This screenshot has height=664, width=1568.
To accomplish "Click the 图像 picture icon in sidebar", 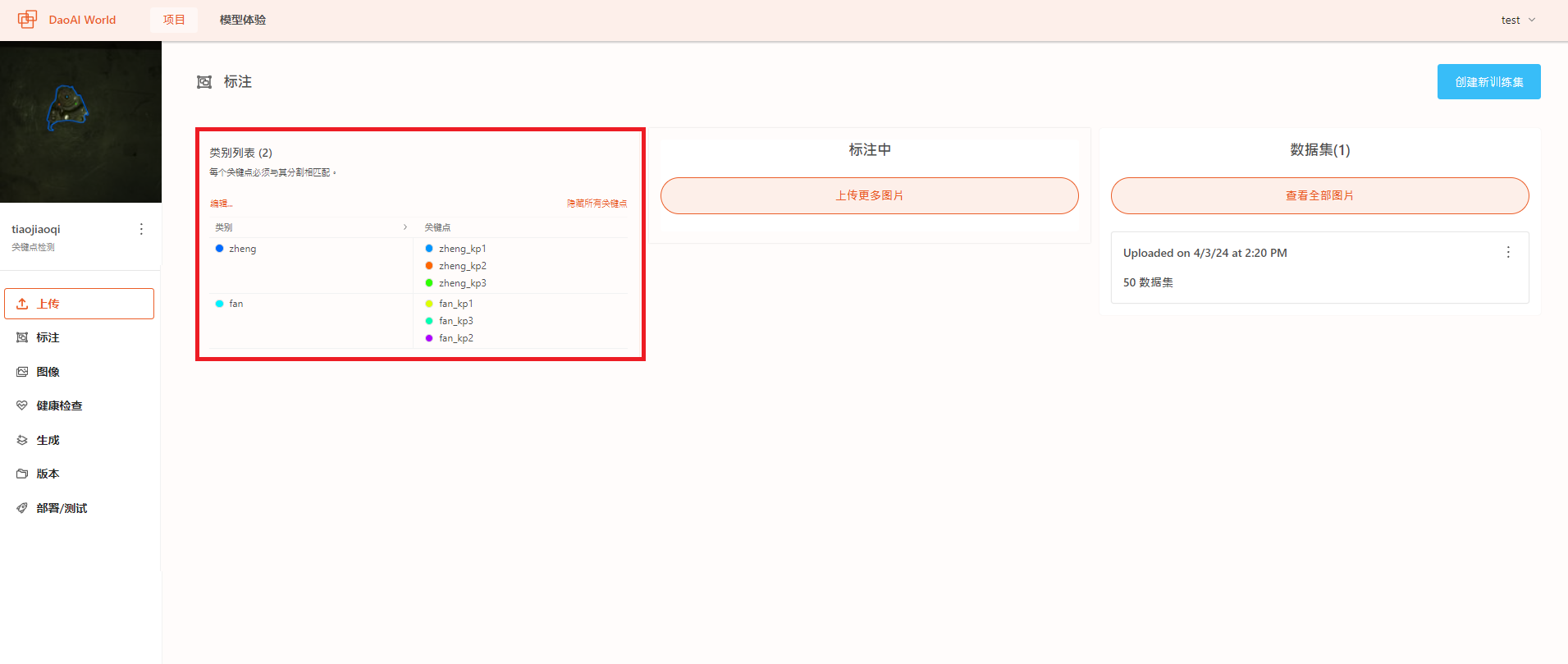I will click(22, 372).
